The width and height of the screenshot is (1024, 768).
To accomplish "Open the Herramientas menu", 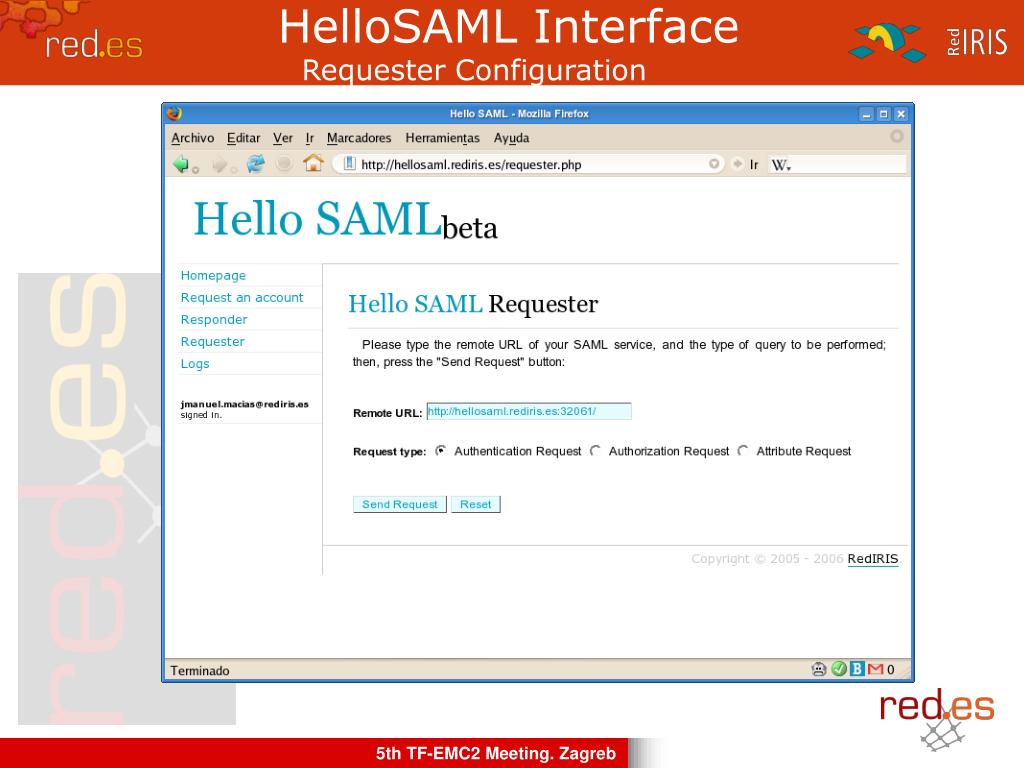I will coord(442,138).
